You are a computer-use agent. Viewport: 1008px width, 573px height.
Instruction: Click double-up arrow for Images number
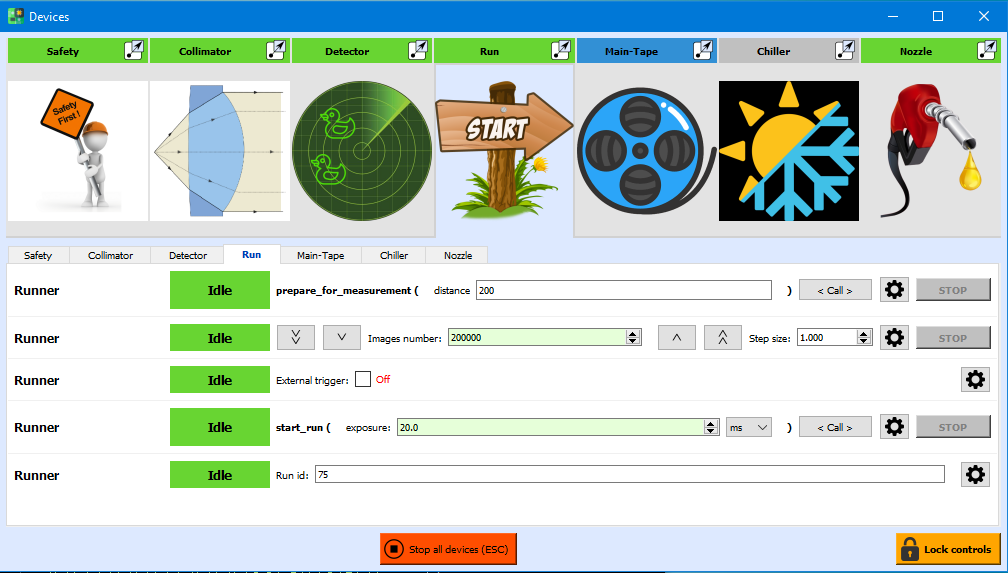point(723,338)
